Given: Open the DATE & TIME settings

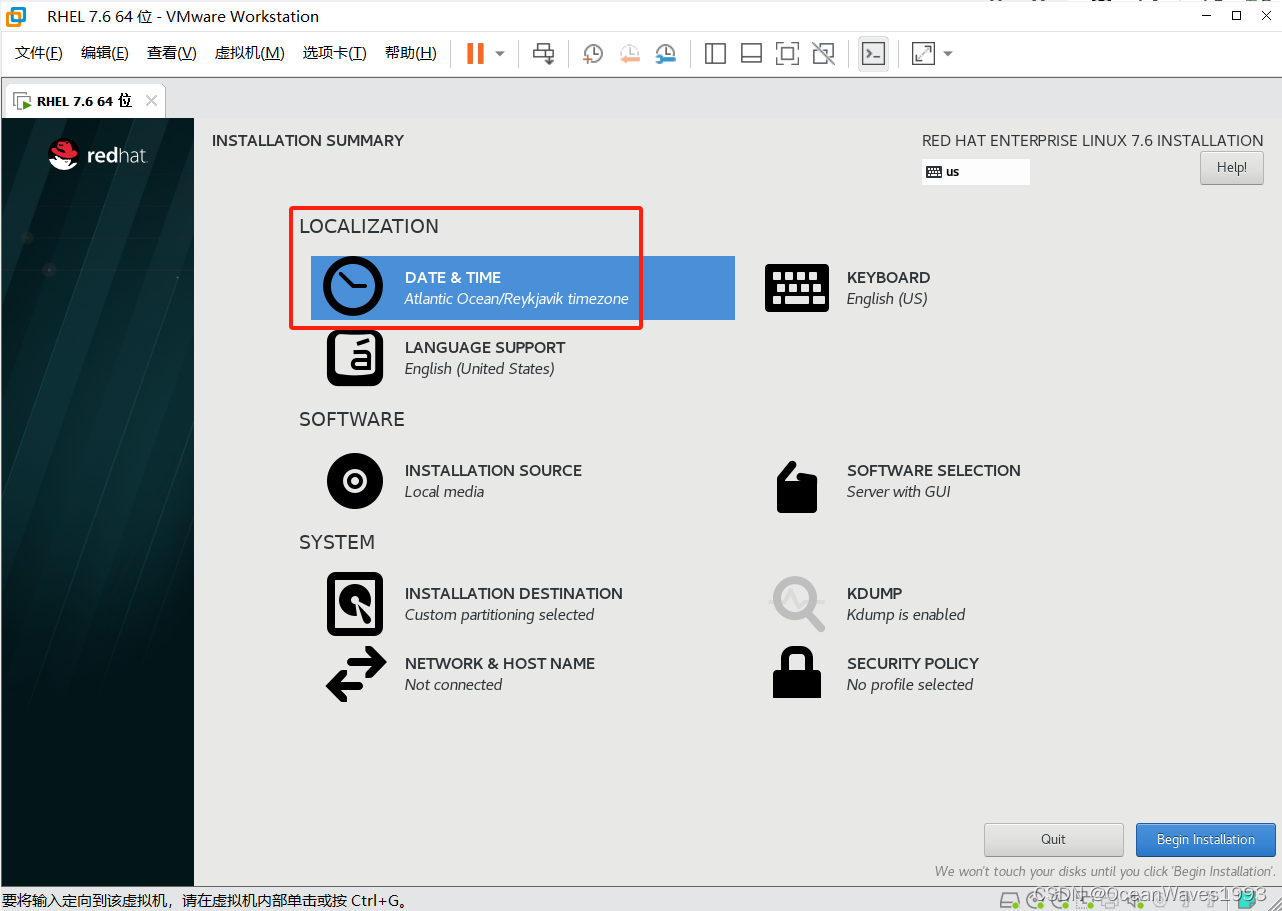Looking at the screenshot, I should click(x=523, y=288).
